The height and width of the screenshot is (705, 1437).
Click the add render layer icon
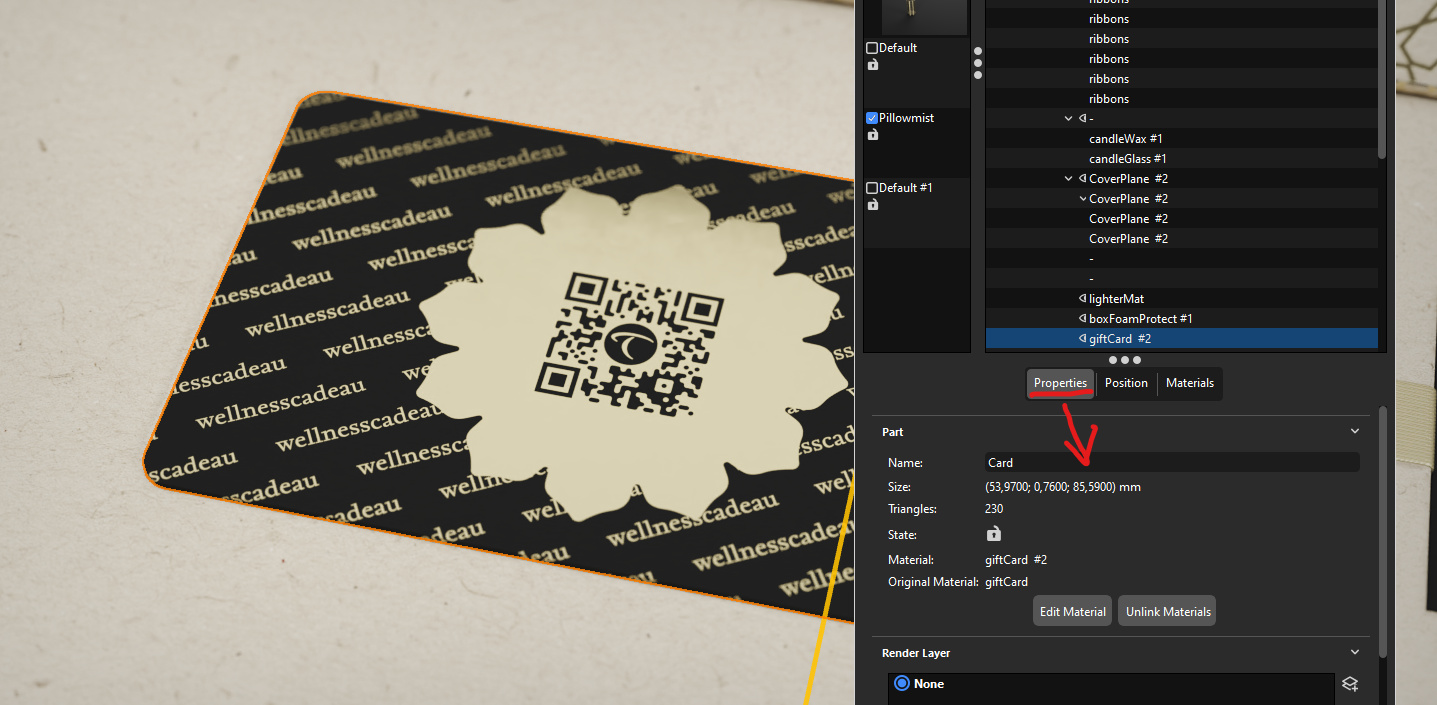click(1350, 684)
